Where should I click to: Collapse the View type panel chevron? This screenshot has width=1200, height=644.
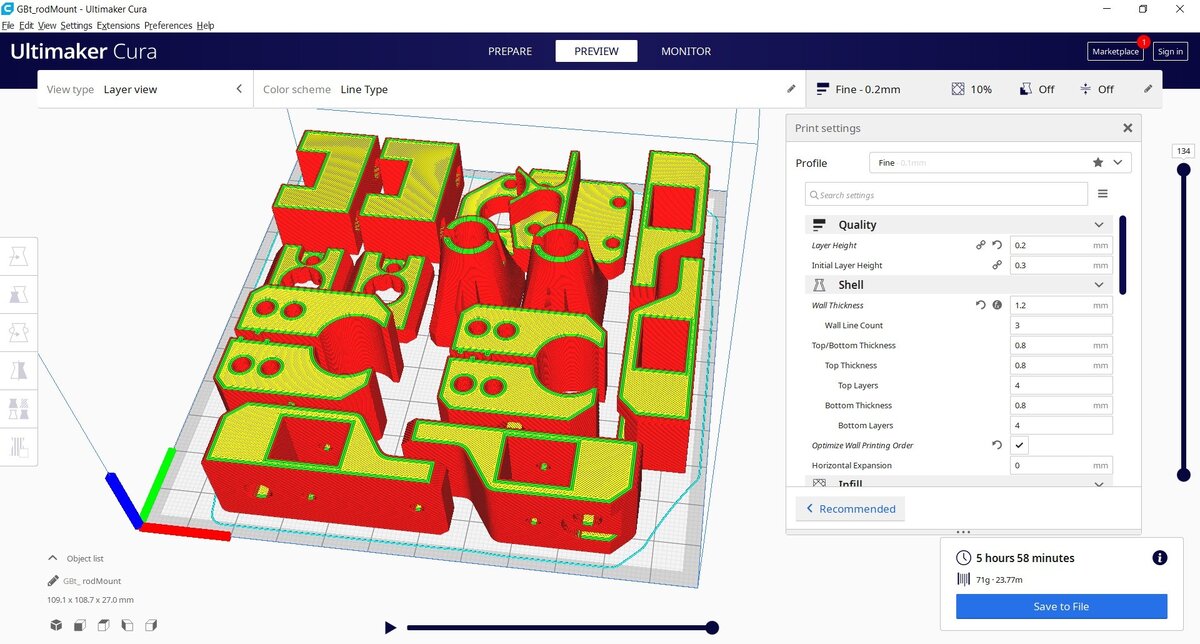point(239,89)
